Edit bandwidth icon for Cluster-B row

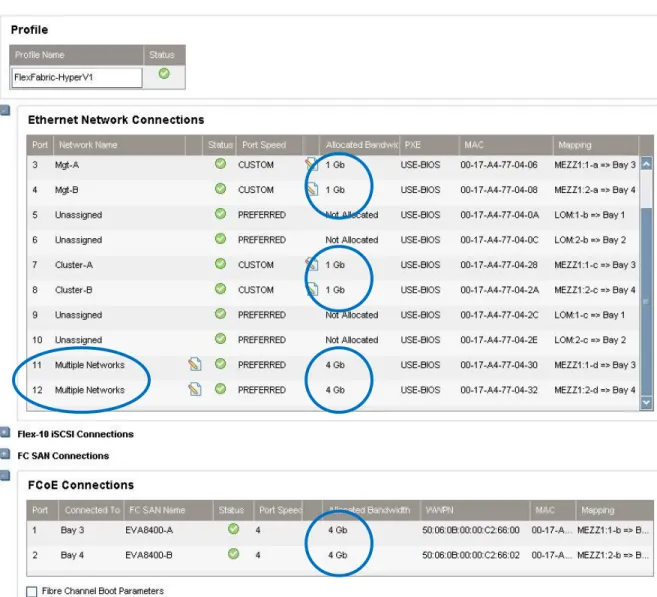(x=311, y=289)
